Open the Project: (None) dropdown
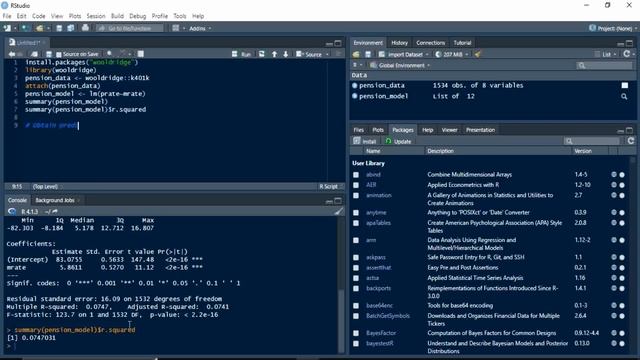Screen dimensions: 640x360 613,28
